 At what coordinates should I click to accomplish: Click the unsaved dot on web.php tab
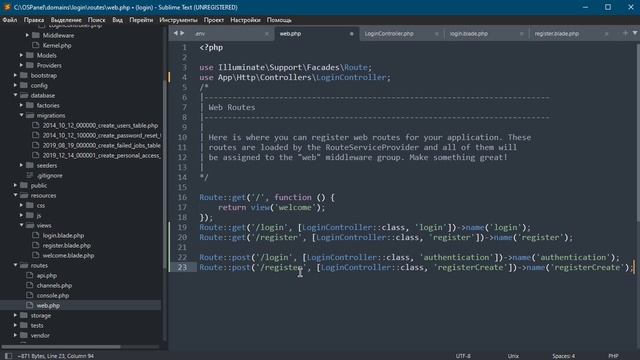point(351,34)
